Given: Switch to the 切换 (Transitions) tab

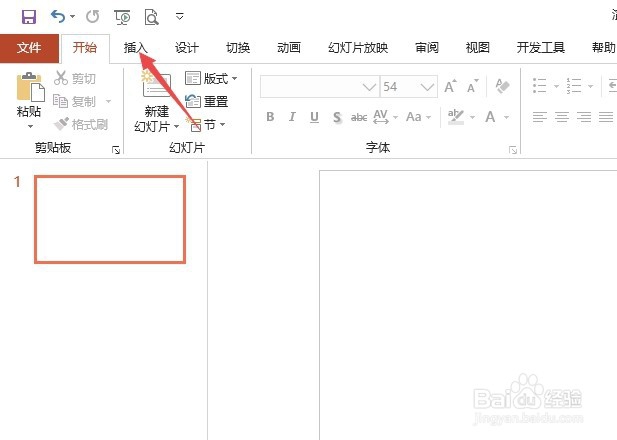Looking at the screenshot, I should coord(238,48).
